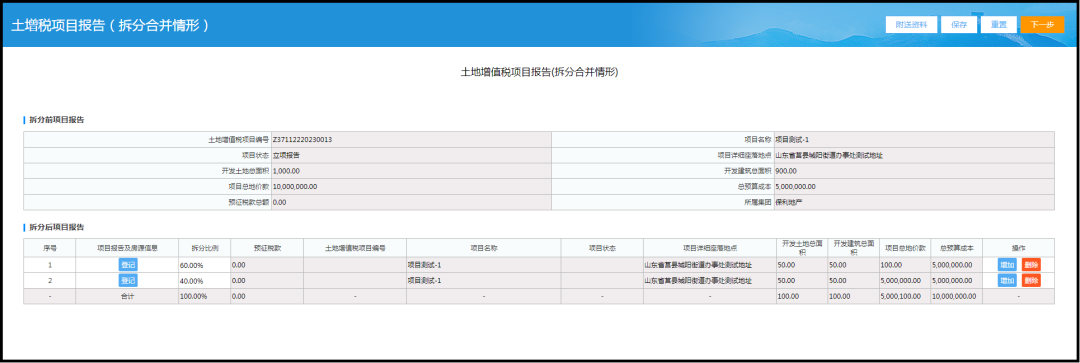This screenshot has height=363, width=1080.
Task: Click the 拆分前 项目详细座落地点 value
Action: point(829,155)
